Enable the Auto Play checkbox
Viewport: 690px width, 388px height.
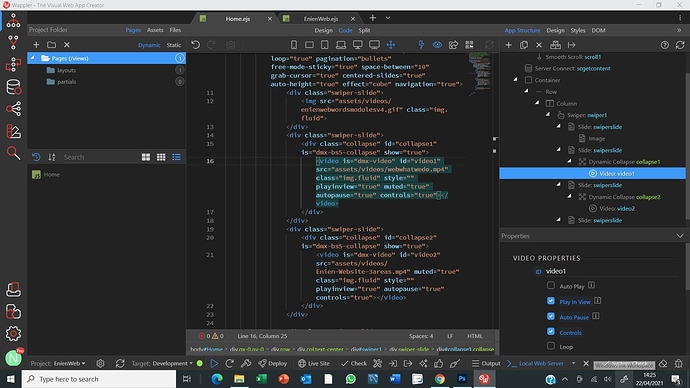551,286
